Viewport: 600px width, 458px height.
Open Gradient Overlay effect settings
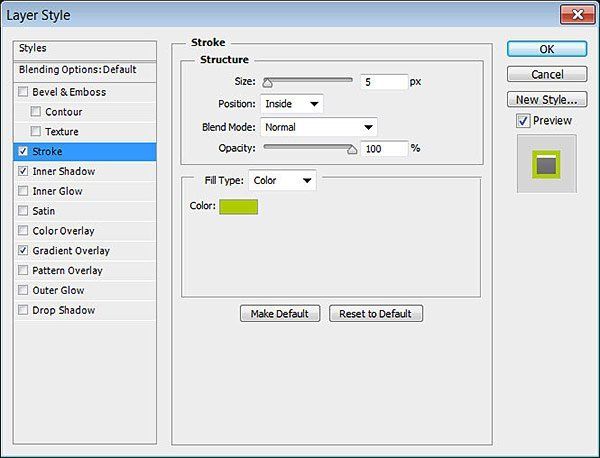tap(71, 251)
